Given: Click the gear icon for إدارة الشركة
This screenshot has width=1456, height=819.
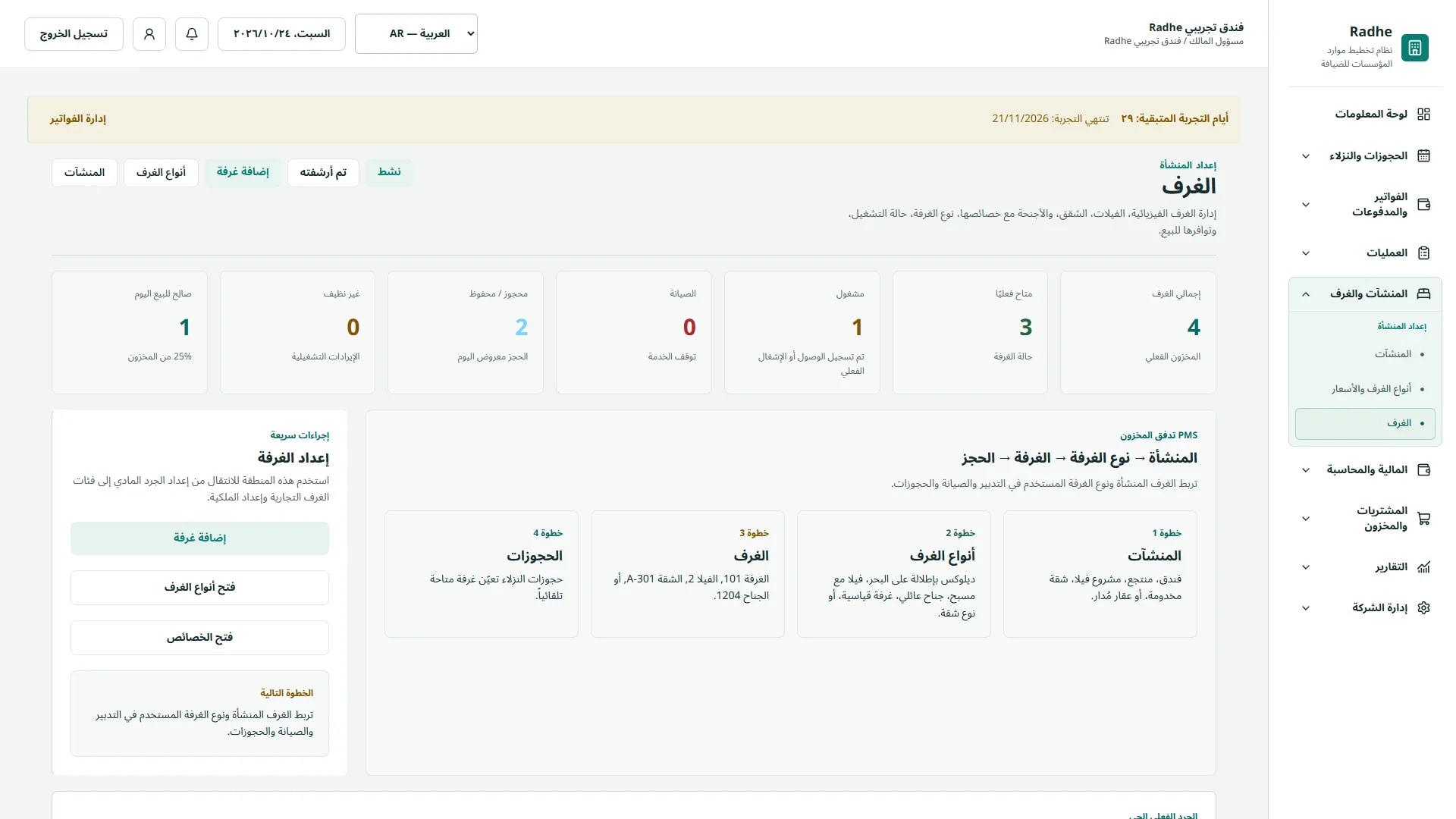Looking at the screenshot, I should coord(1423,608).
